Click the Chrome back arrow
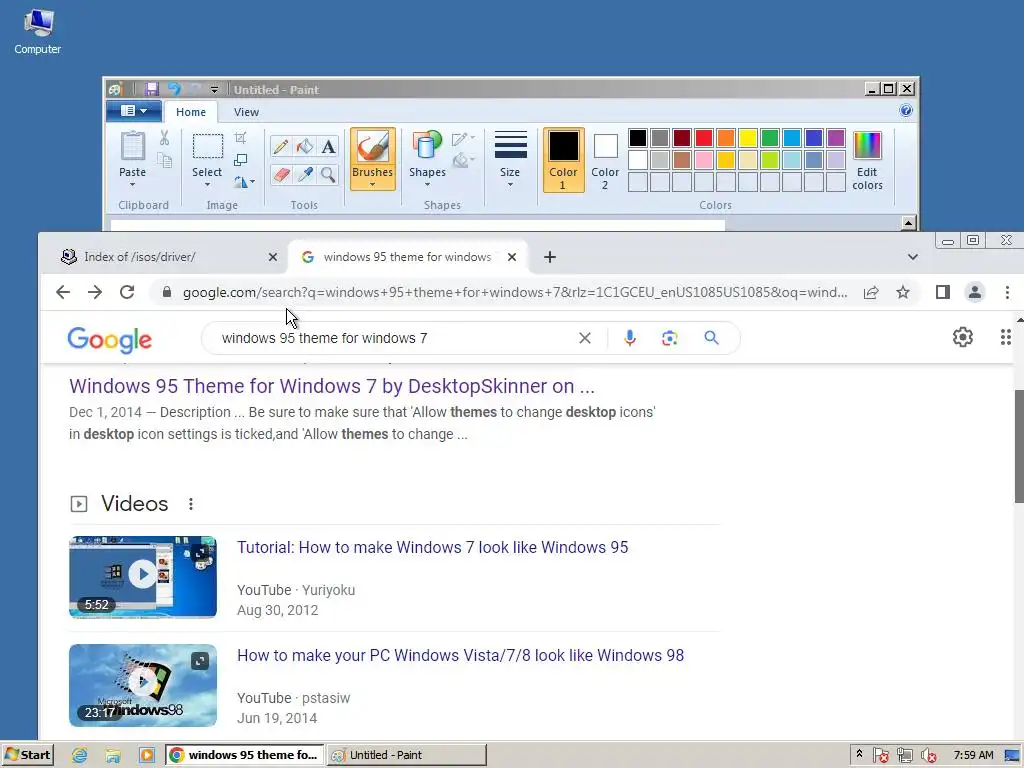 tap(63, 292)
